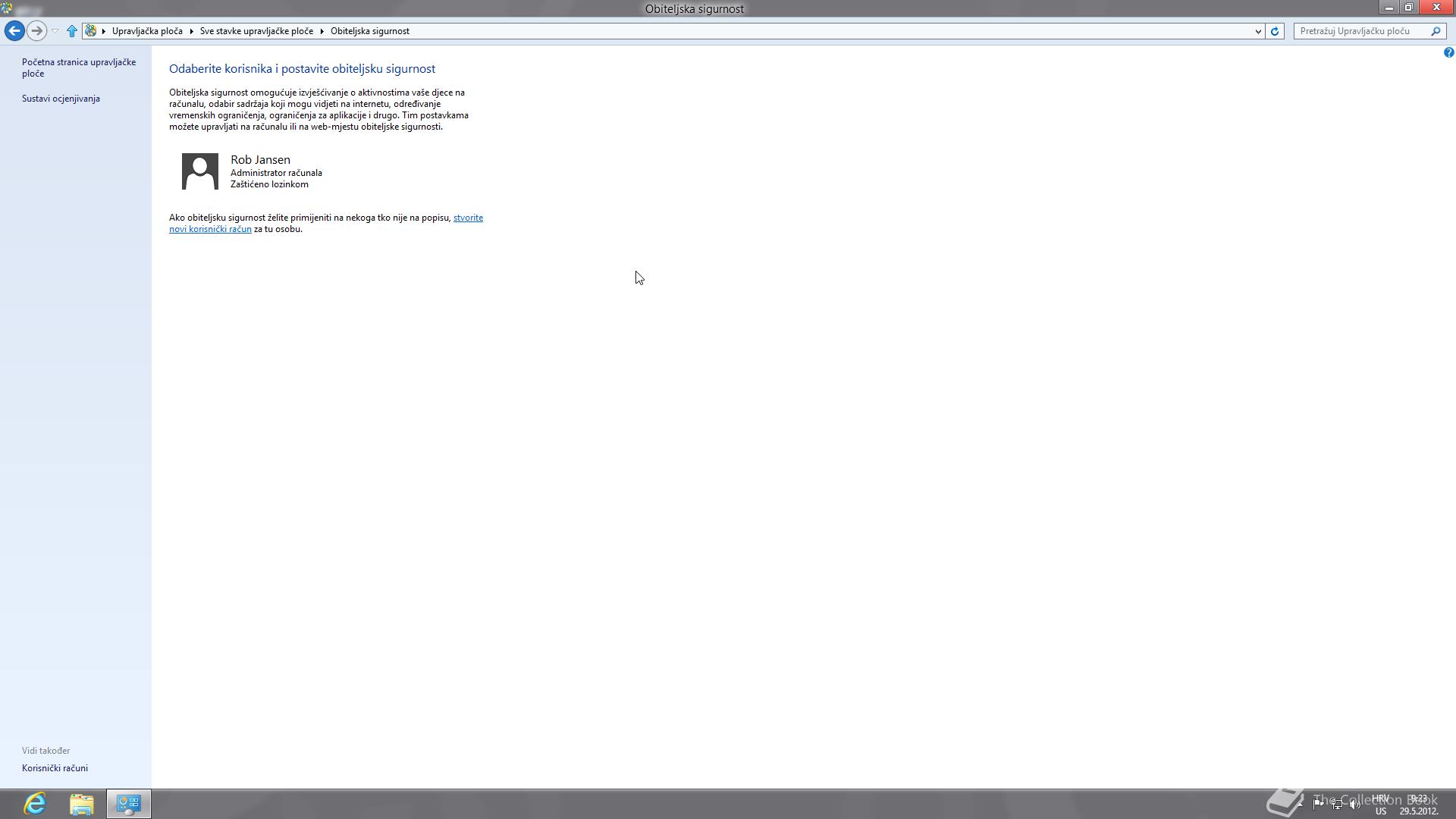Open recent pages dropdown next to Back button

[55, 31]
